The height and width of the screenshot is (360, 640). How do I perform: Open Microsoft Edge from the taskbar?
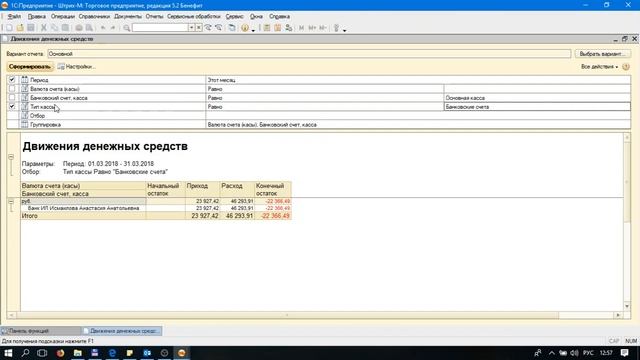point(112,353)
